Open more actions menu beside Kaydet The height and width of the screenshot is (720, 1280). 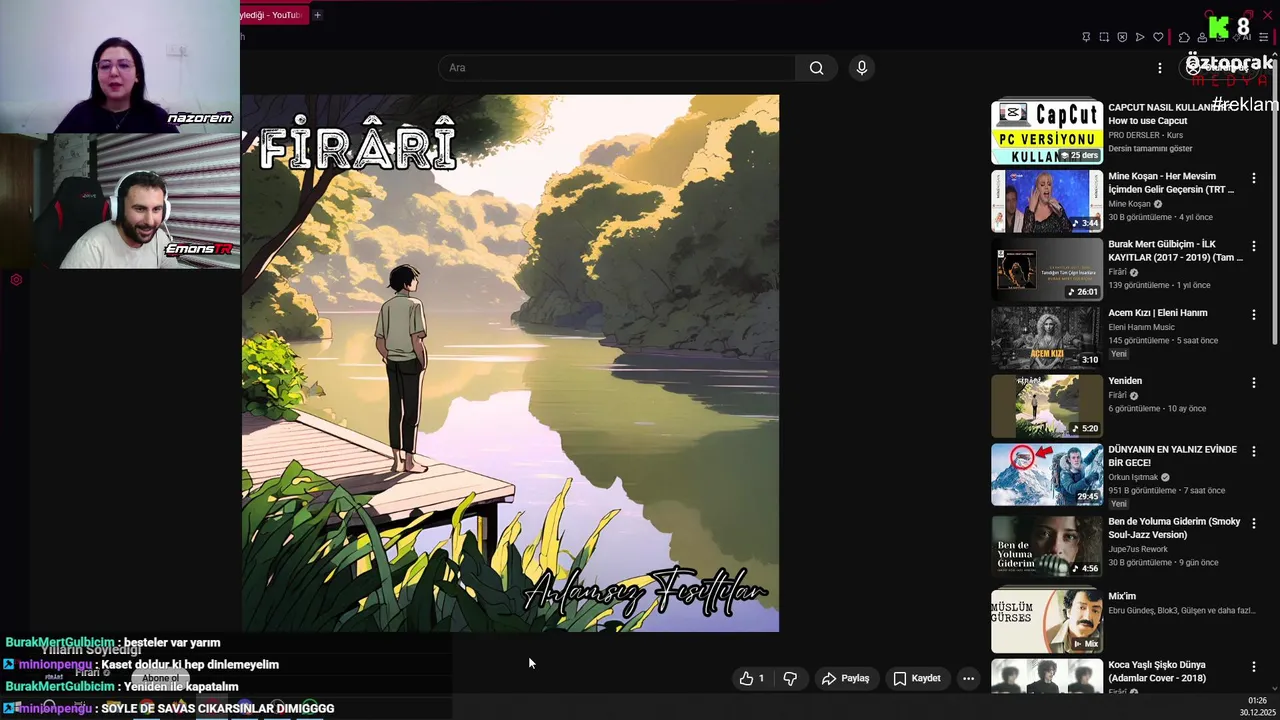click(968, 678)
